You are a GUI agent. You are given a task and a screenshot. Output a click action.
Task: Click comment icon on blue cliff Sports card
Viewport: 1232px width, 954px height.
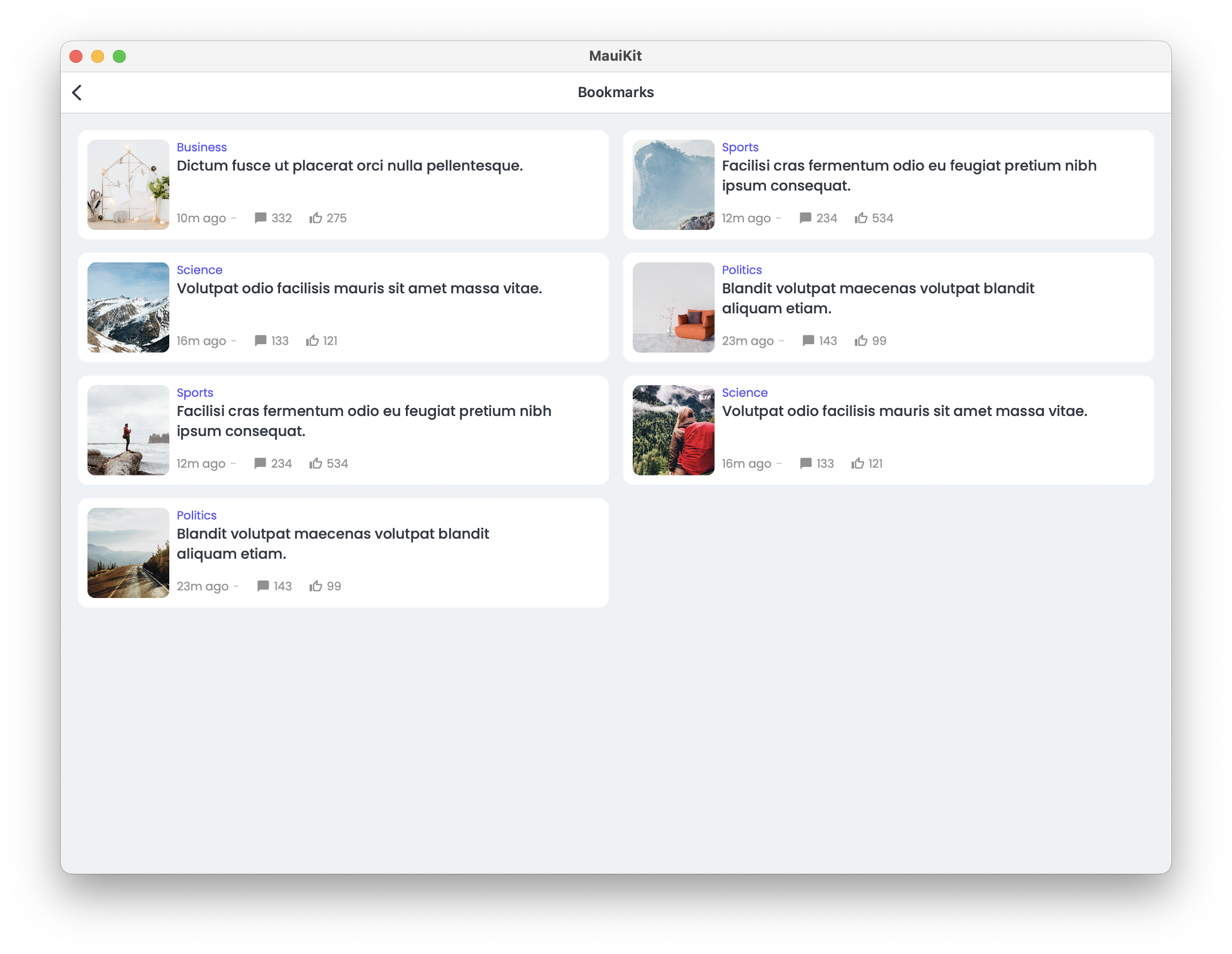click(x=805, y=218)
